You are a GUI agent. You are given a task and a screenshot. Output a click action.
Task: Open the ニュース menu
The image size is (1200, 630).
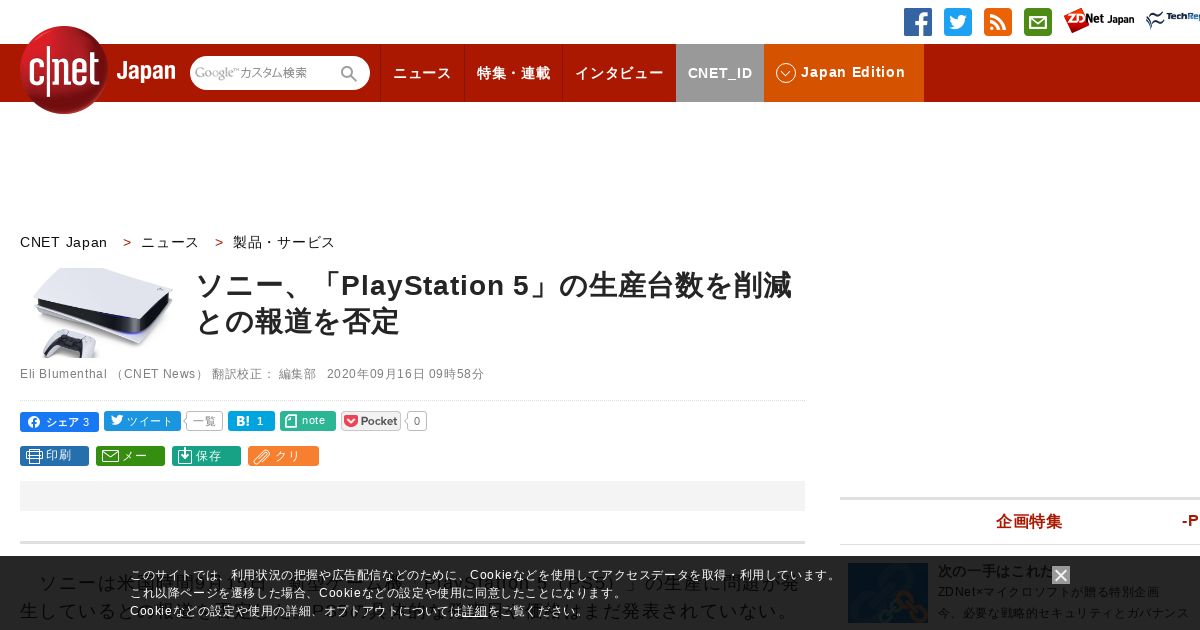point(422,73)
